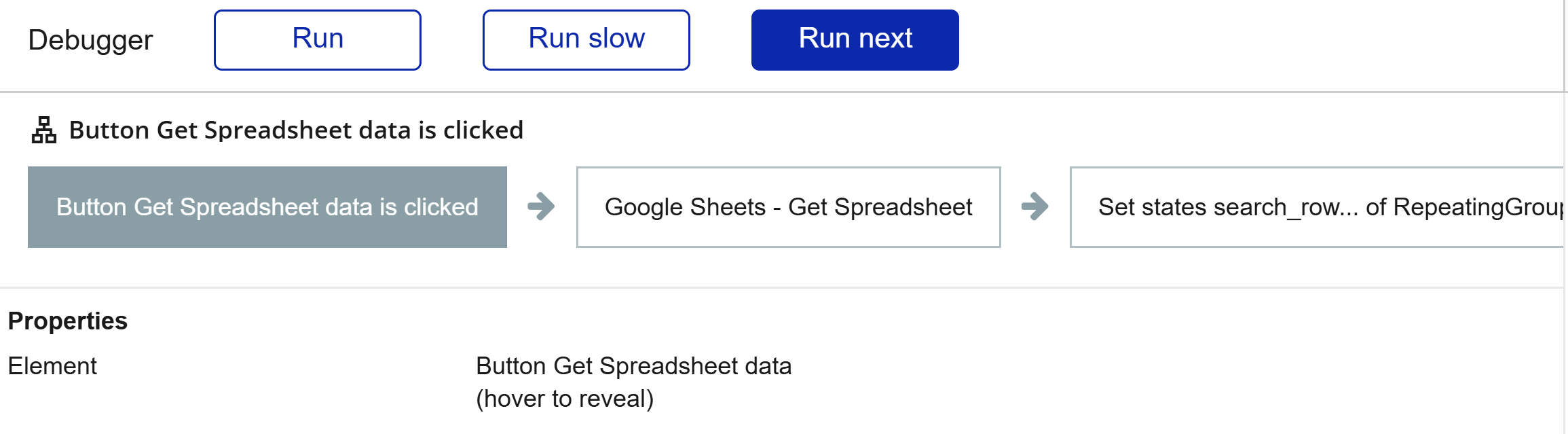Click the workflow hierarchy icon
The height and width of the screenshot is (434, 1568).
tap(44, 130)
